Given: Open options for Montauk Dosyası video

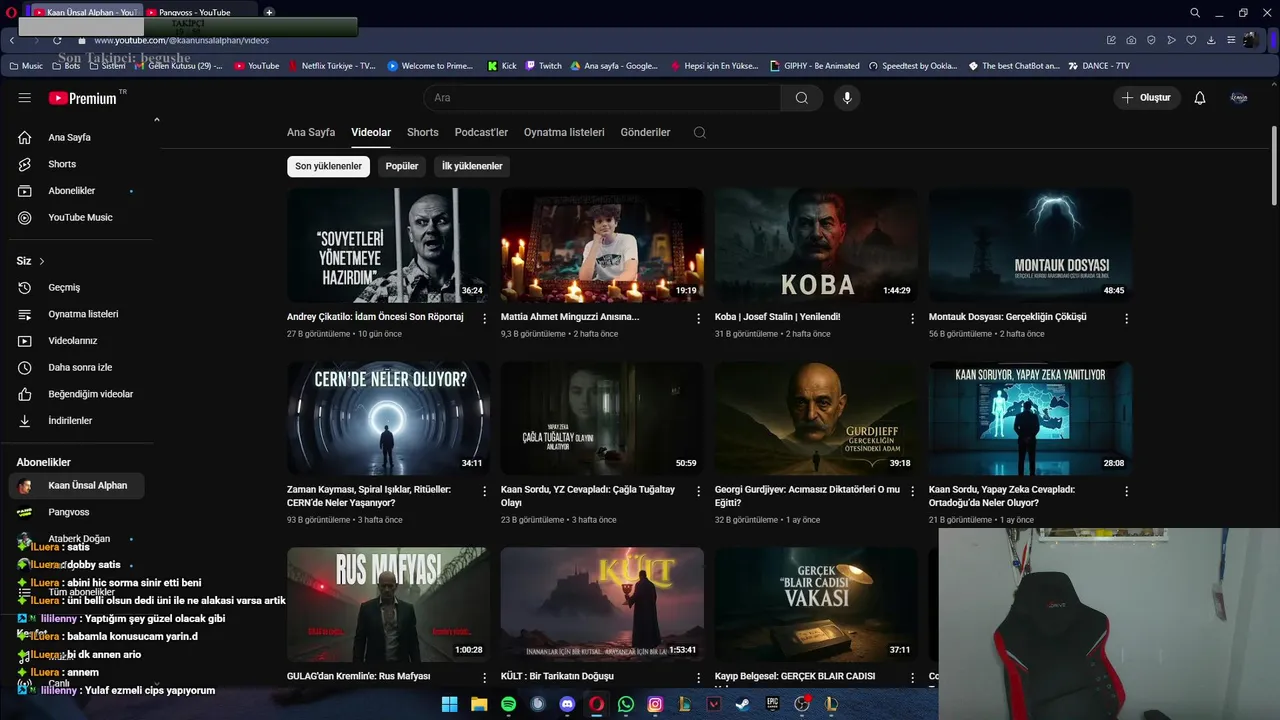Looking at the screenshot, I should [x=1126, y=318].
